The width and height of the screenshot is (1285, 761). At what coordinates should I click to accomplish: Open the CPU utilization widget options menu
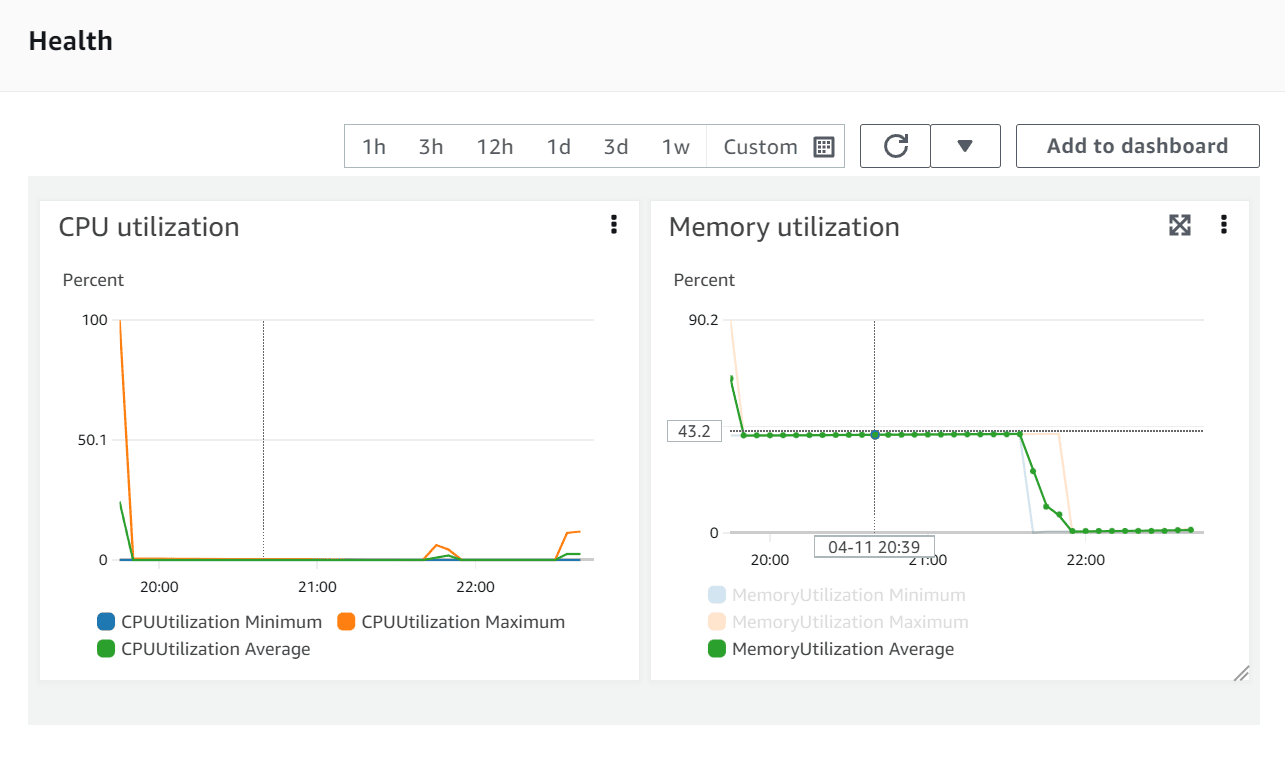(x=613, y=226)
